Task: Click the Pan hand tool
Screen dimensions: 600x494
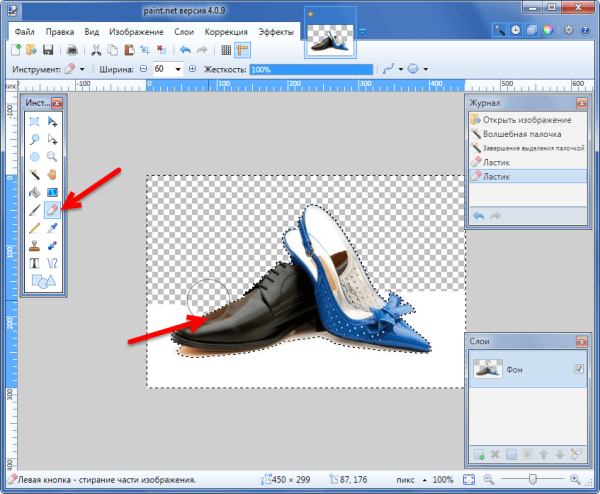Action: tap(53, 175)
